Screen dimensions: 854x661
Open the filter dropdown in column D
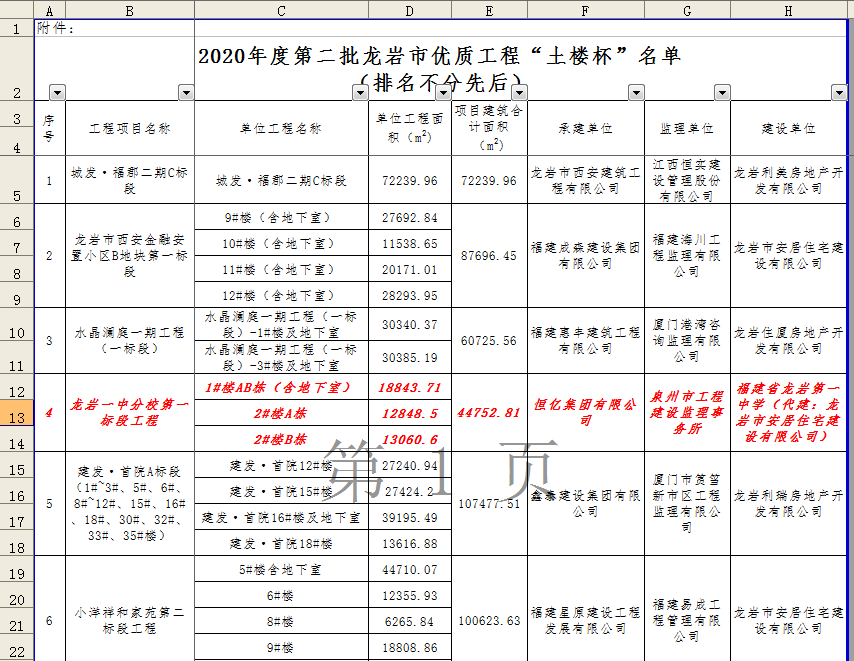pos(443,92)
